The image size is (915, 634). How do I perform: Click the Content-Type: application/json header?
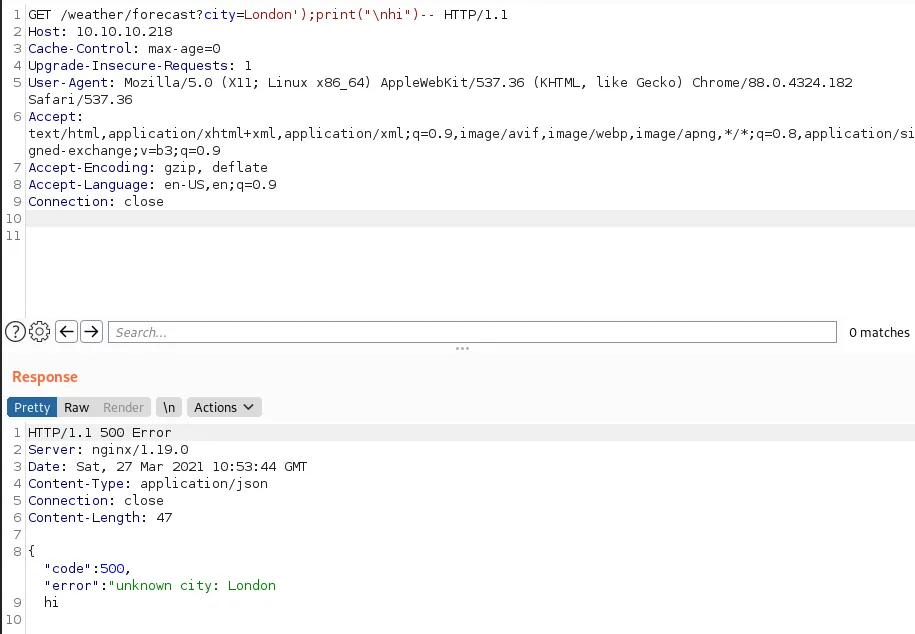148,483
